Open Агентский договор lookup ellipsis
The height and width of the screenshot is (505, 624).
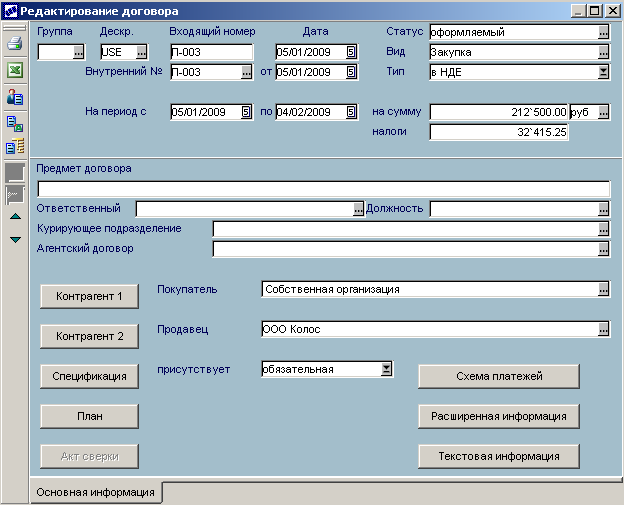tap(603, 249)
